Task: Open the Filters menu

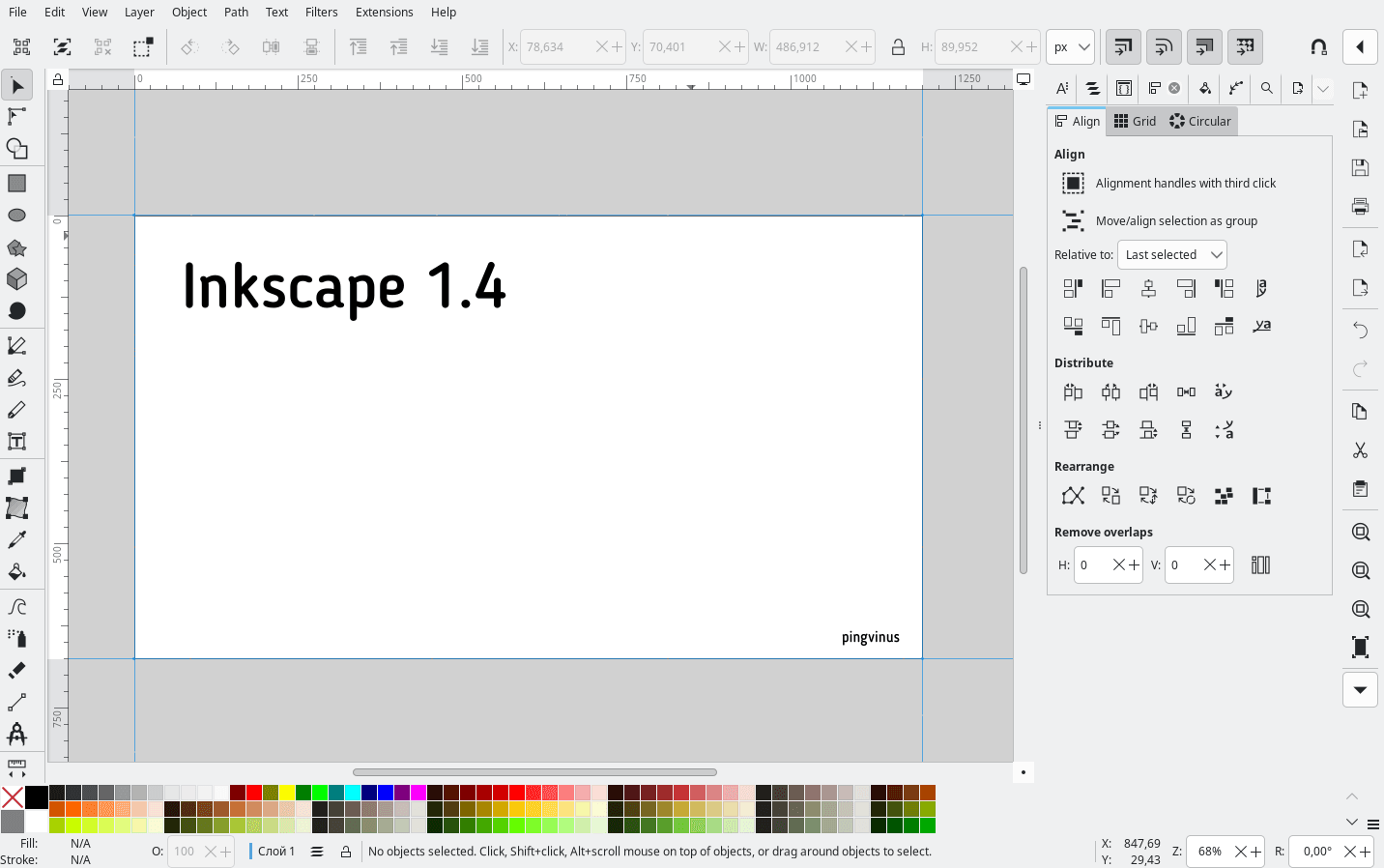Action: click(x=321, y=12)
